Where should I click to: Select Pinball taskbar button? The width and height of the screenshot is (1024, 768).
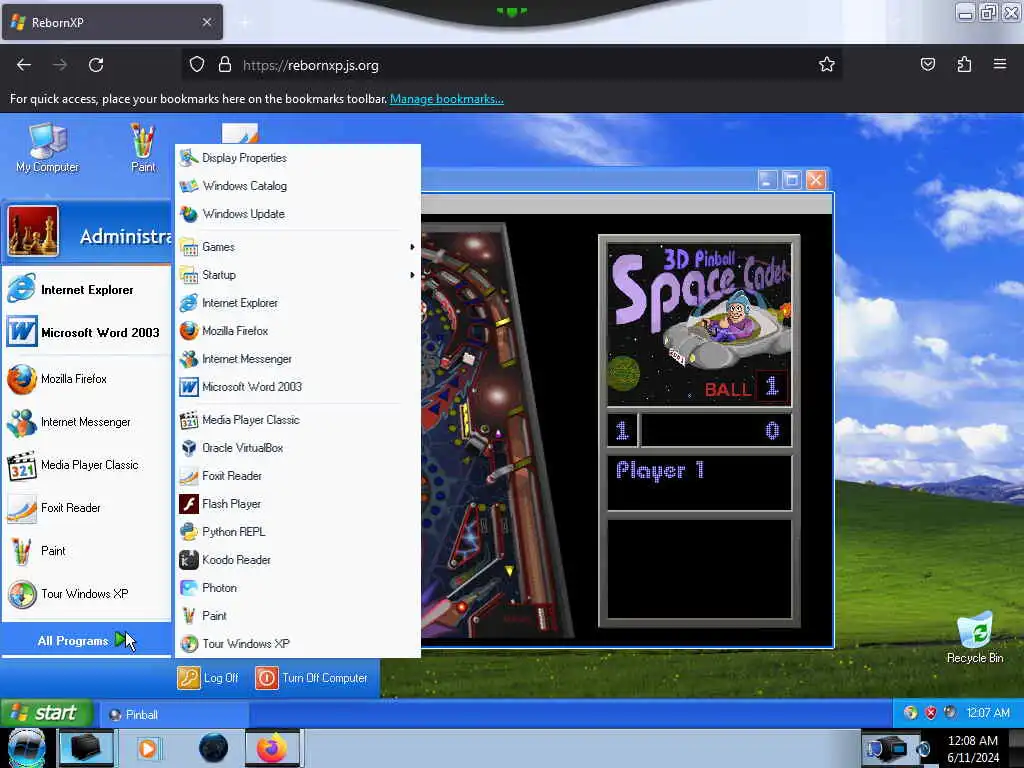pos(173,714)
